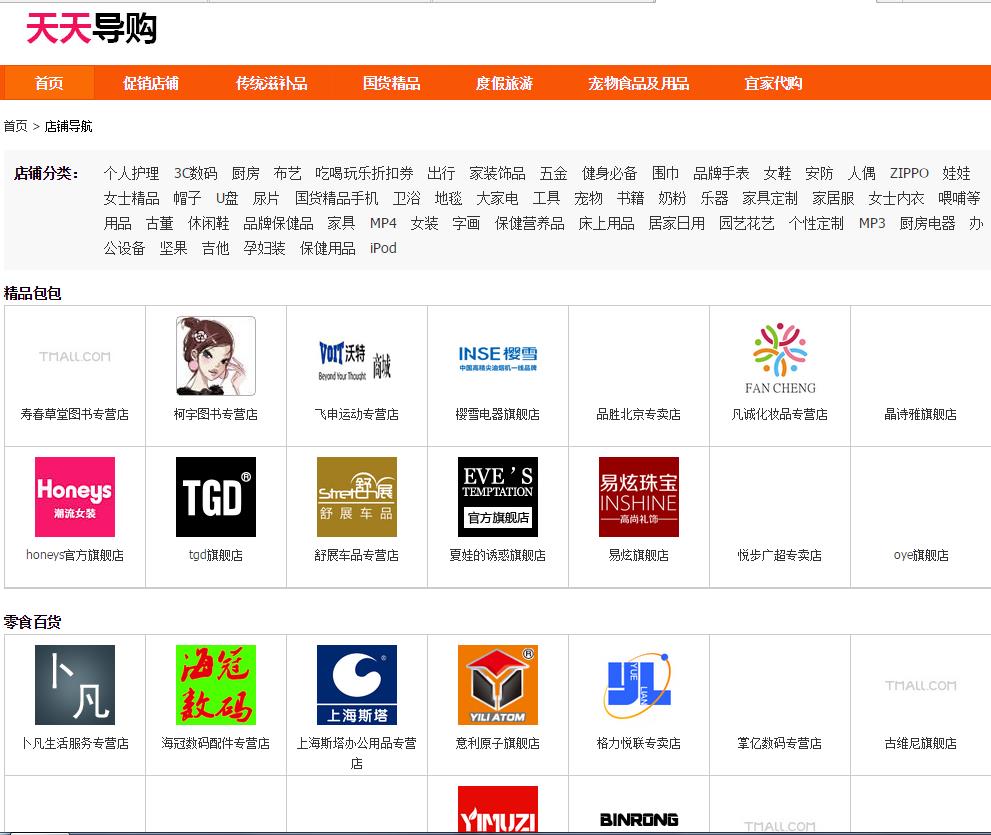
Task: Open the 园艺花艺 category link
Action: coord(746,223)
